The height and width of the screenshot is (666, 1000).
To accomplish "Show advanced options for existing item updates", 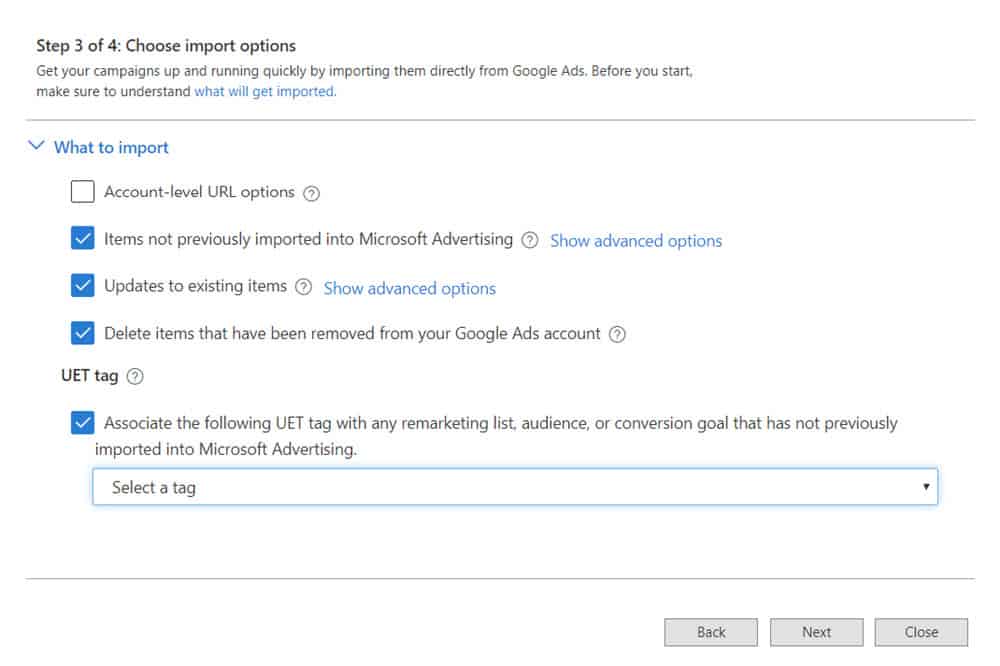I will (409, 288).
